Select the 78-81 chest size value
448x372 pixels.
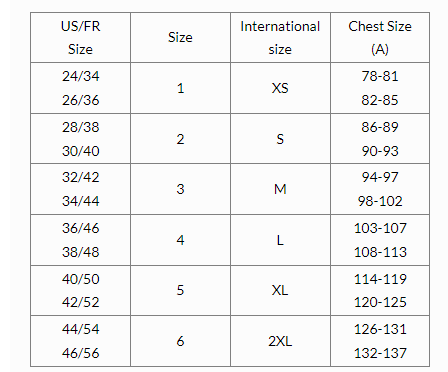point(380,76)
